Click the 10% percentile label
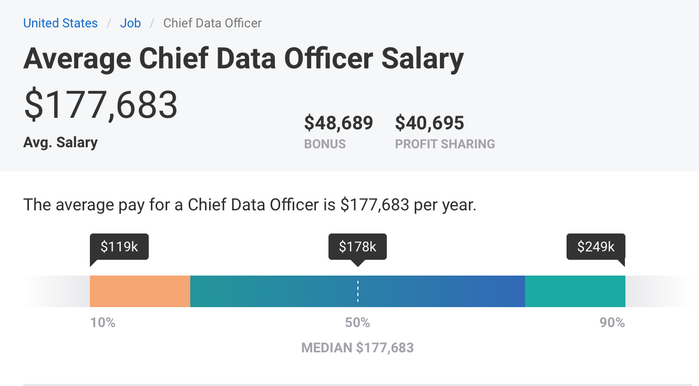 click(103, 323)
